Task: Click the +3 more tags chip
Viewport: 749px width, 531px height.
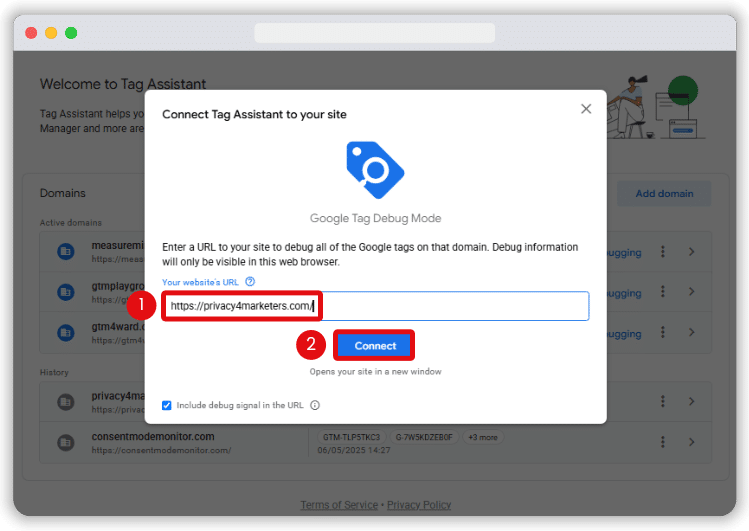Action: tap(483, 437)
